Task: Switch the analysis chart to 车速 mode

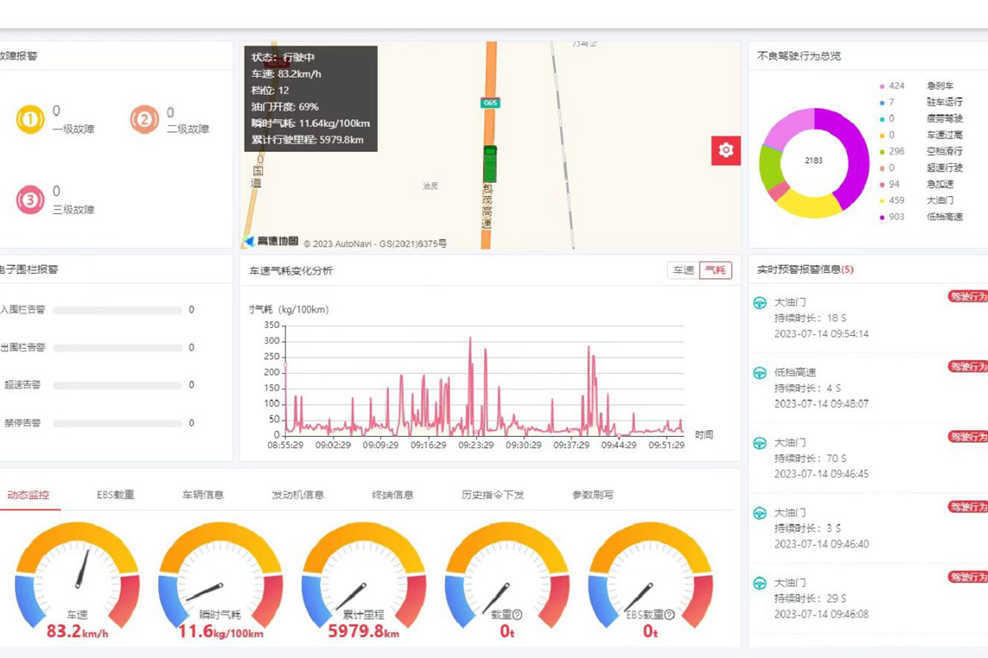Action: click(x=682, y=270)
